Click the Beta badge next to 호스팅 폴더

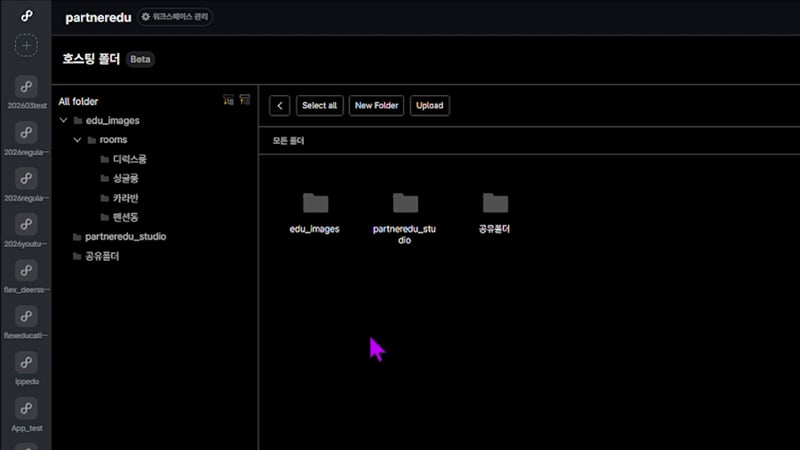140,59
